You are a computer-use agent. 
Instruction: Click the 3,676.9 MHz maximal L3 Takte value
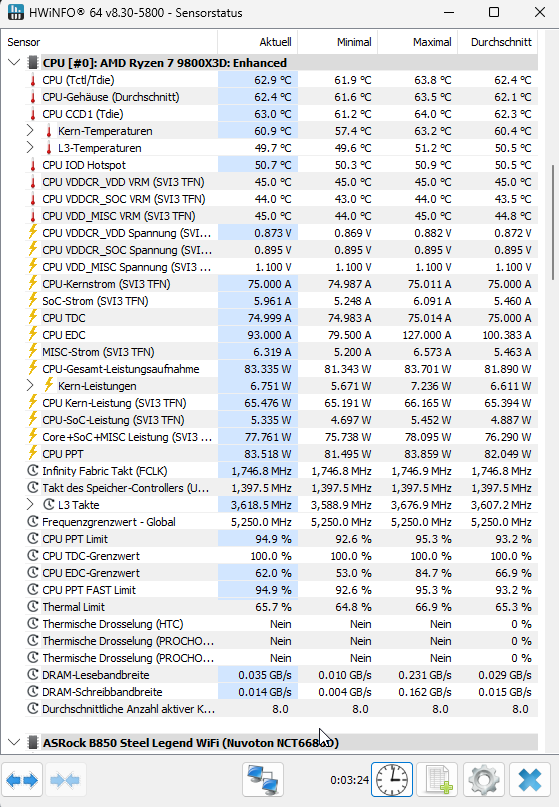(x=422, y=505)
